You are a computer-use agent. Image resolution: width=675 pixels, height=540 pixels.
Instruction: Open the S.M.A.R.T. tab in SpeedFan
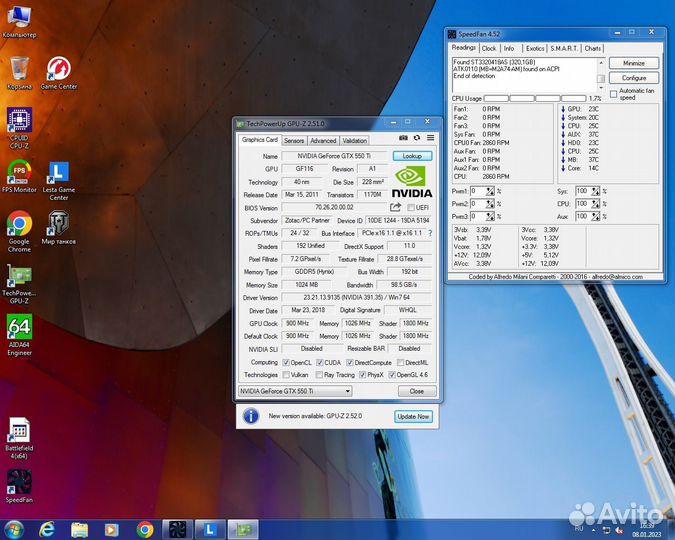tap(564, 48)
